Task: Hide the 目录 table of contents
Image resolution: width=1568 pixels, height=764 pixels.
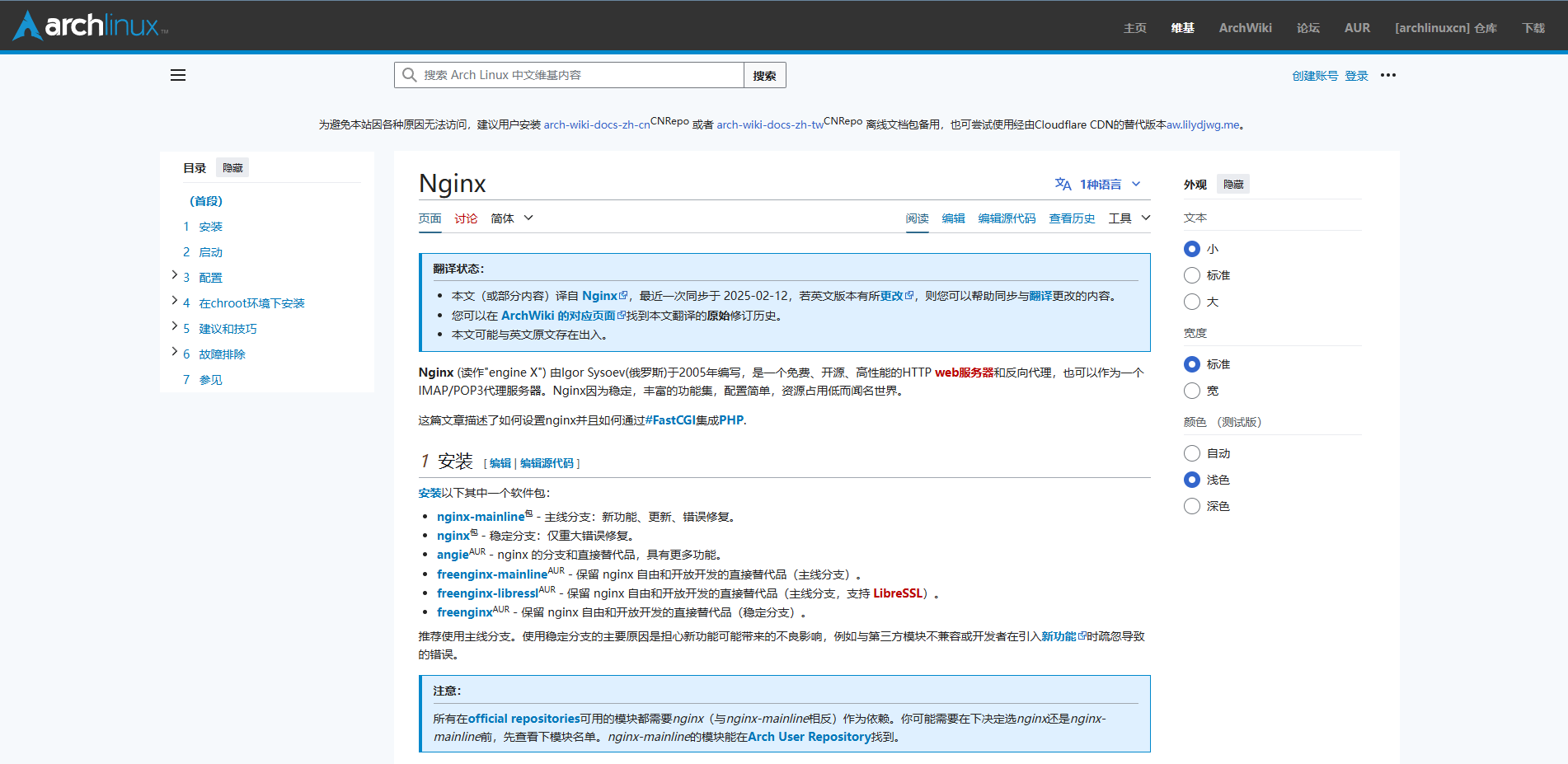Action: tap(232, 168)
